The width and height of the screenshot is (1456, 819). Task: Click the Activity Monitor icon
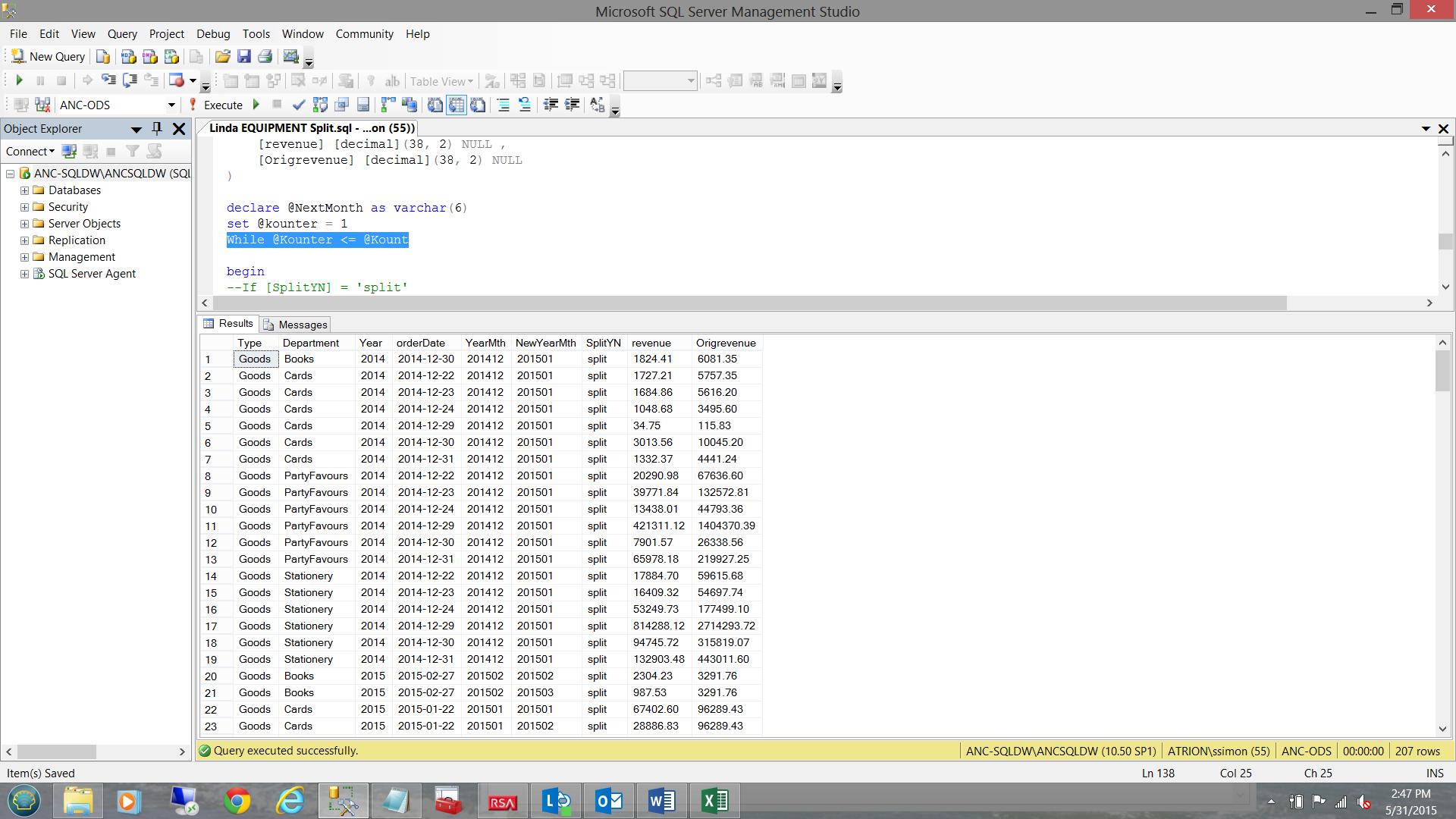290,57
